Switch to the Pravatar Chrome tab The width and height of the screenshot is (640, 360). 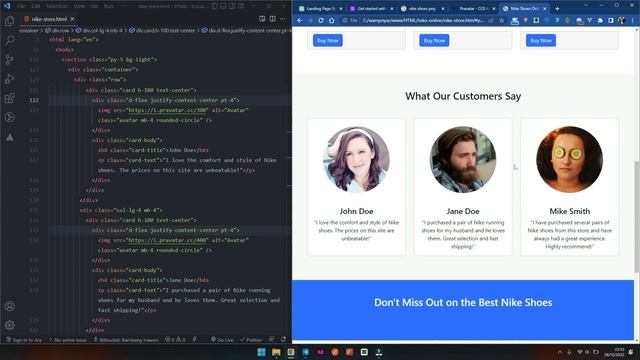(x=473, y=9)
